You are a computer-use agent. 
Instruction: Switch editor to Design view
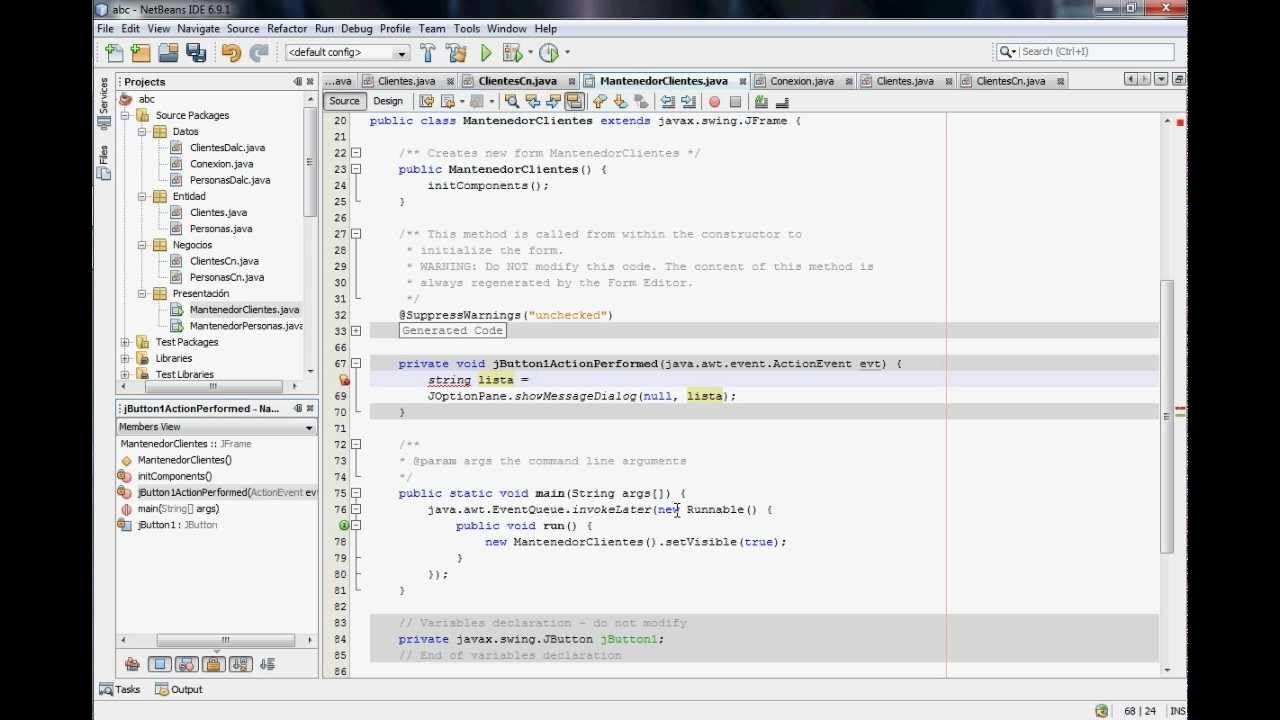(388, 101)
